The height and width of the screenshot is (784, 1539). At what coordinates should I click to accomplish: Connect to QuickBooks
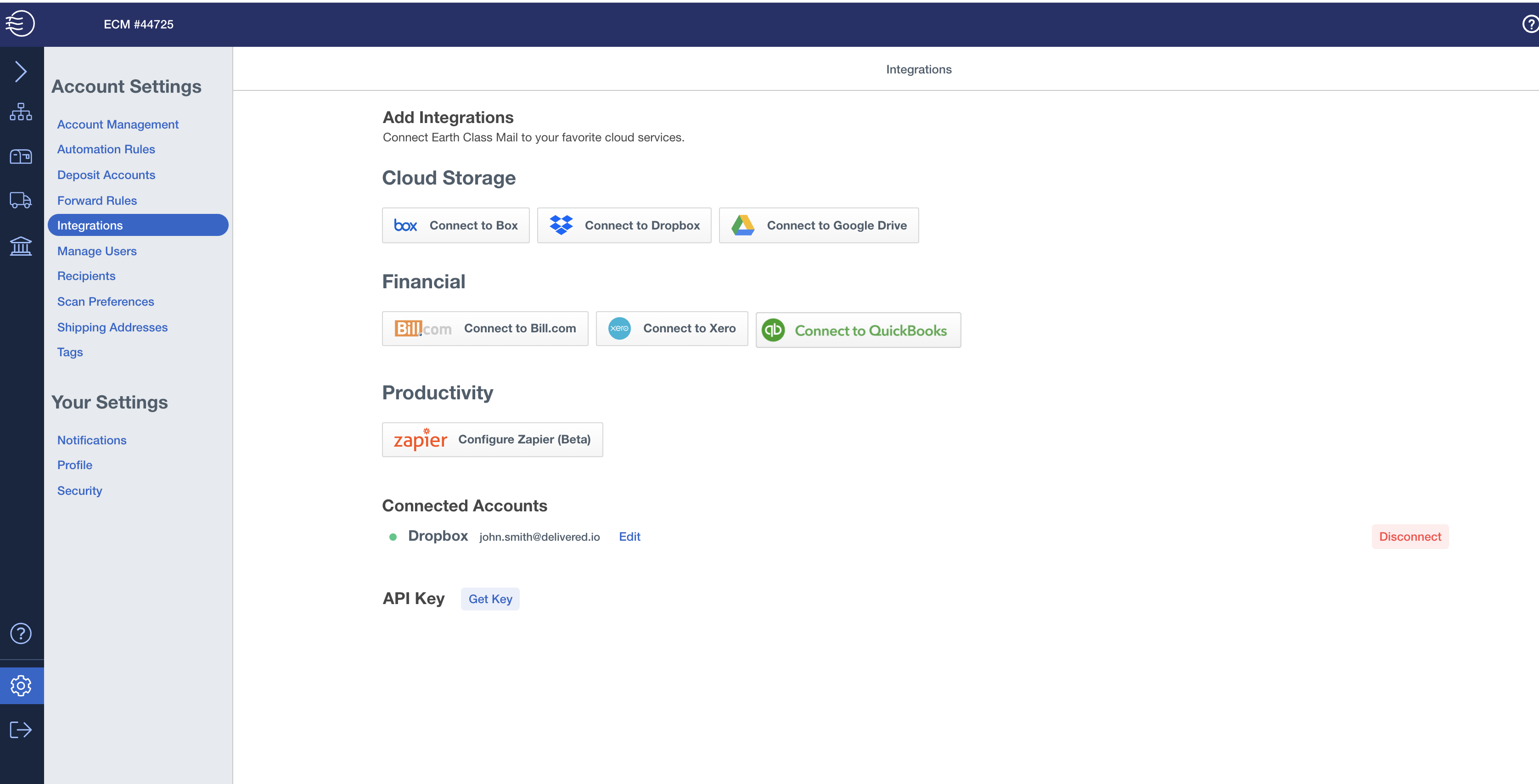pos(858,330)
